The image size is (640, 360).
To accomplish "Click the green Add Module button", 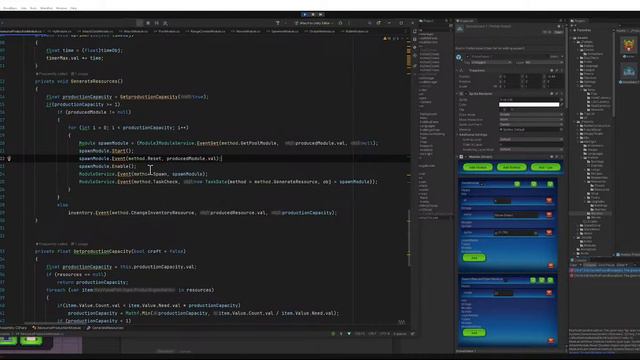I will 477,167.
